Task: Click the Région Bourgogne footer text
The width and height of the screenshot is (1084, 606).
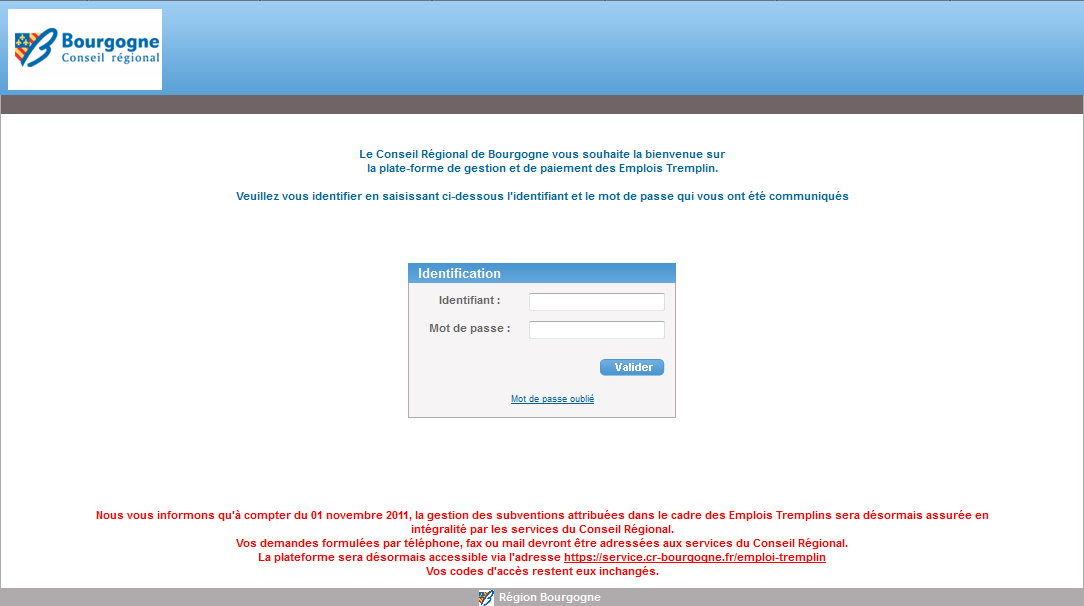Action: [x=550, y=598]
